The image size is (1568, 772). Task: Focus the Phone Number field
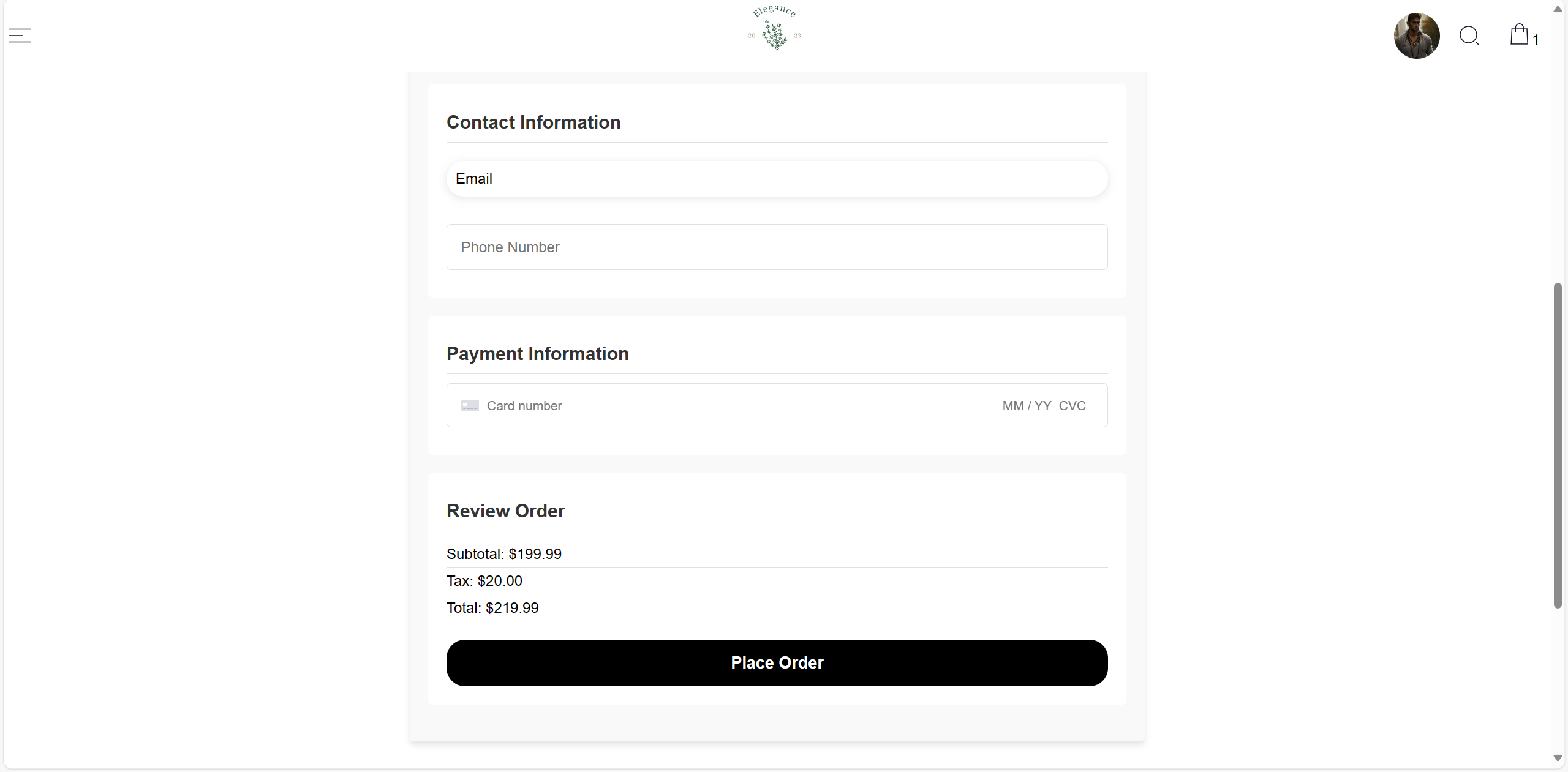(x=777, y=247)
